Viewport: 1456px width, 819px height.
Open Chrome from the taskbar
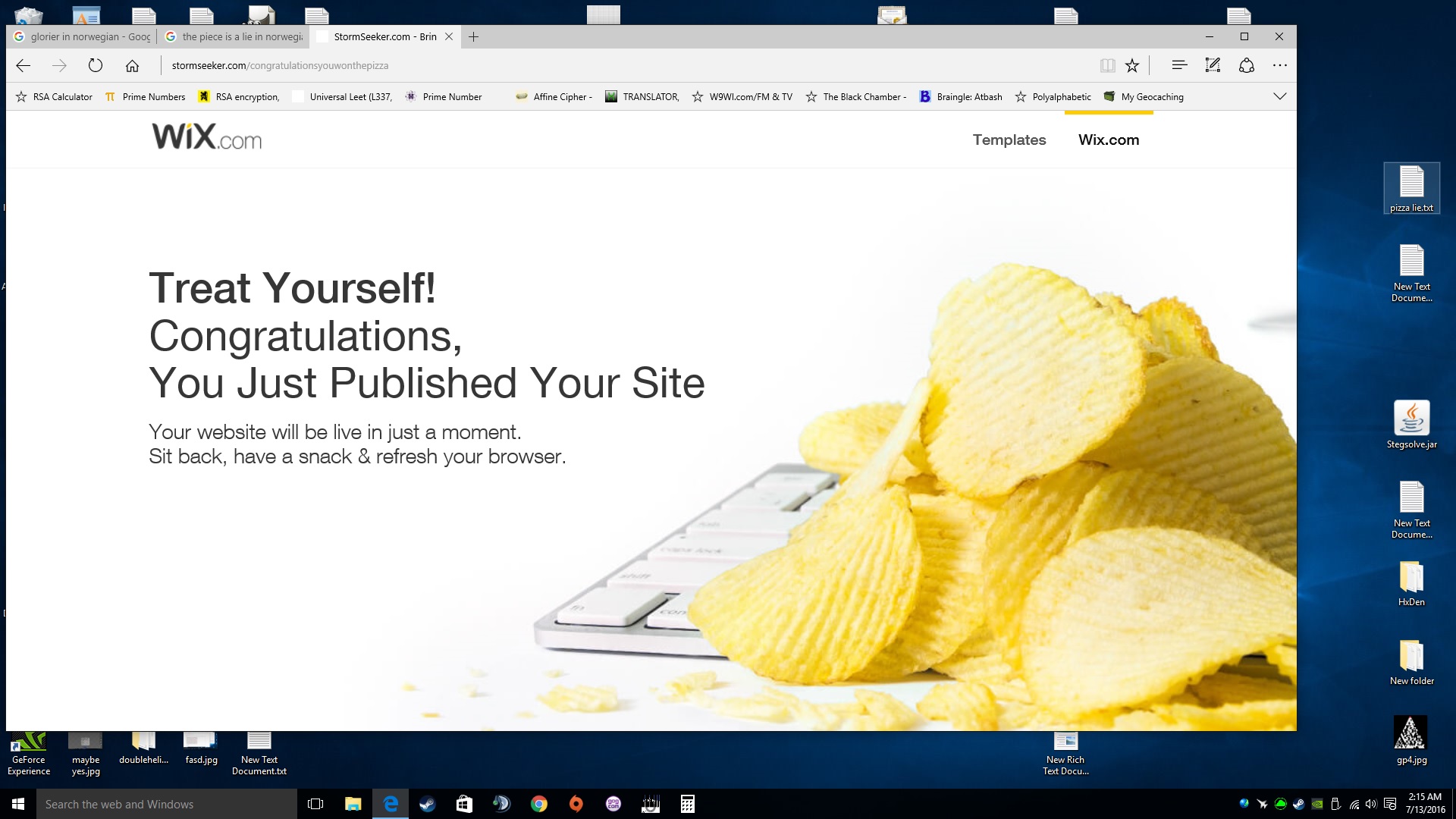539,804
